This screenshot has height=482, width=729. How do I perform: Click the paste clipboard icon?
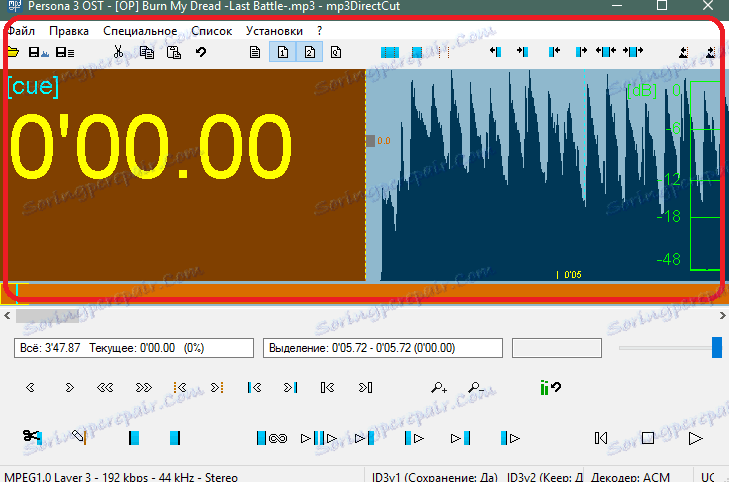(x=173, y=52)
